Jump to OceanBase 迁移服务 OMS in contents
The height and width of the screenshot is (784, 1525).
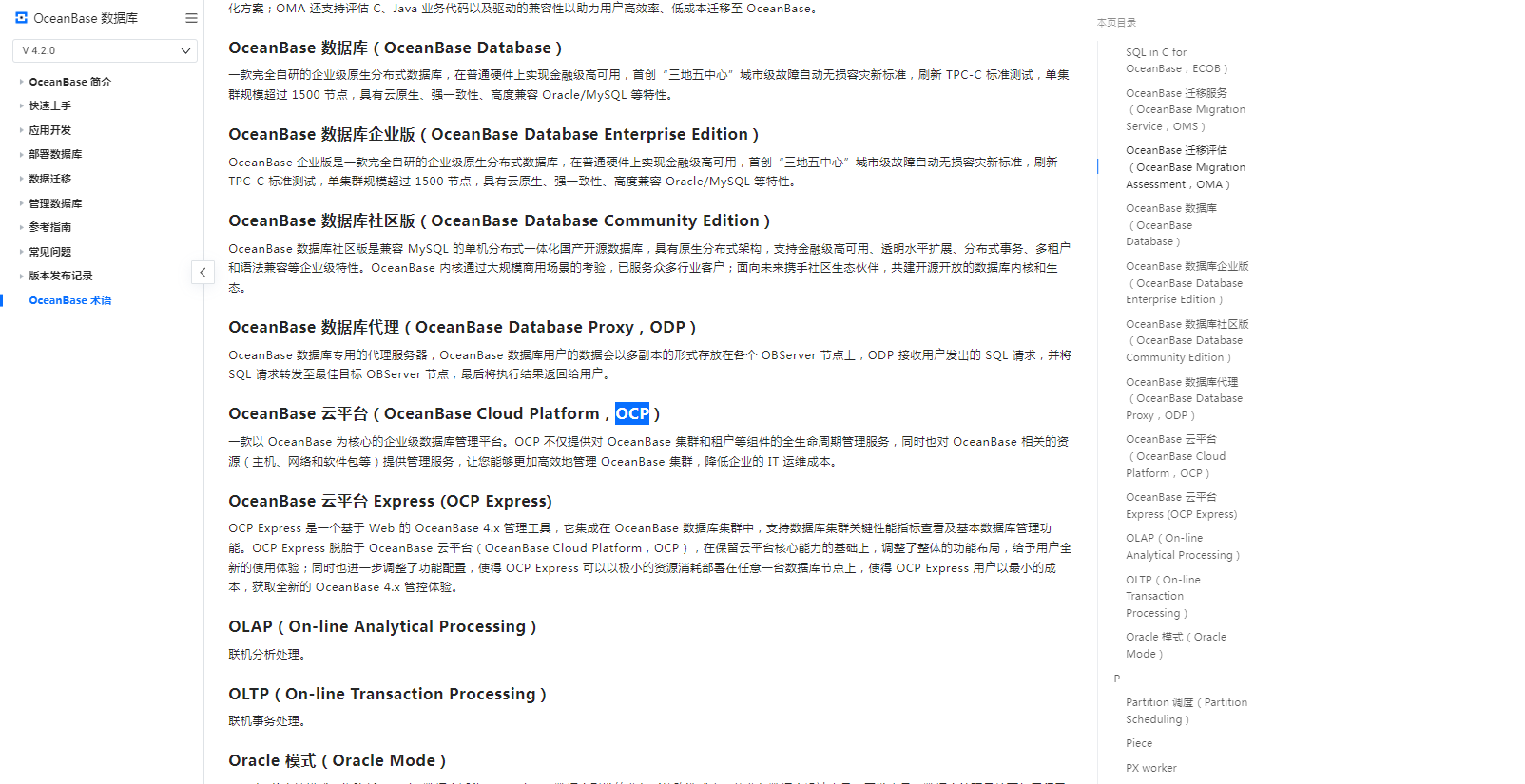(1186, 109)
